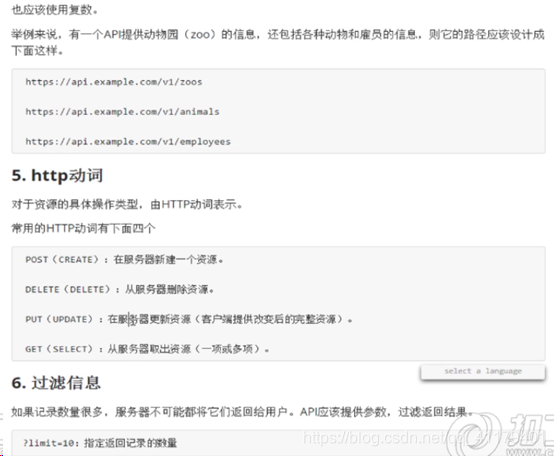The image size is (554, 456).
Task: Open the 'select a language' dropdown
Action: point(483,372)
